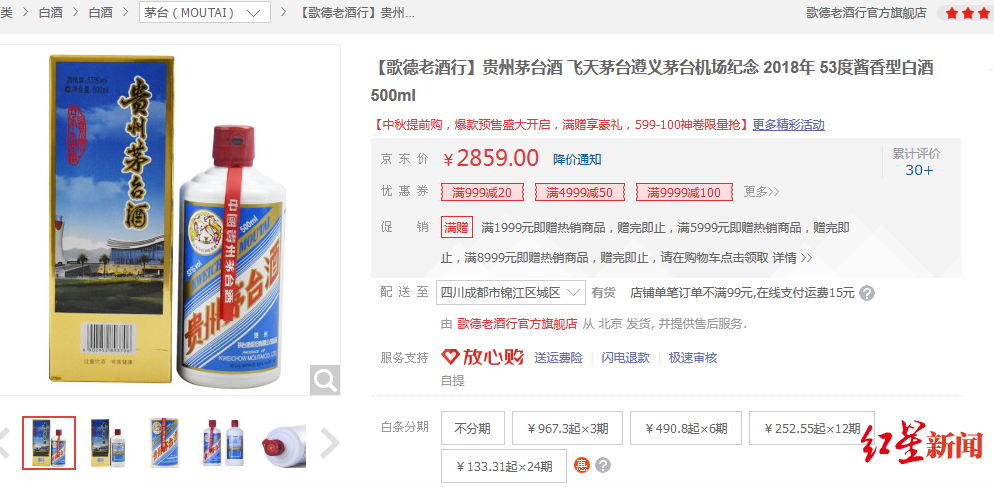The image size is (994, 487).
Task: Claim the 满999减20 coupon
Action: click(482, 192)
